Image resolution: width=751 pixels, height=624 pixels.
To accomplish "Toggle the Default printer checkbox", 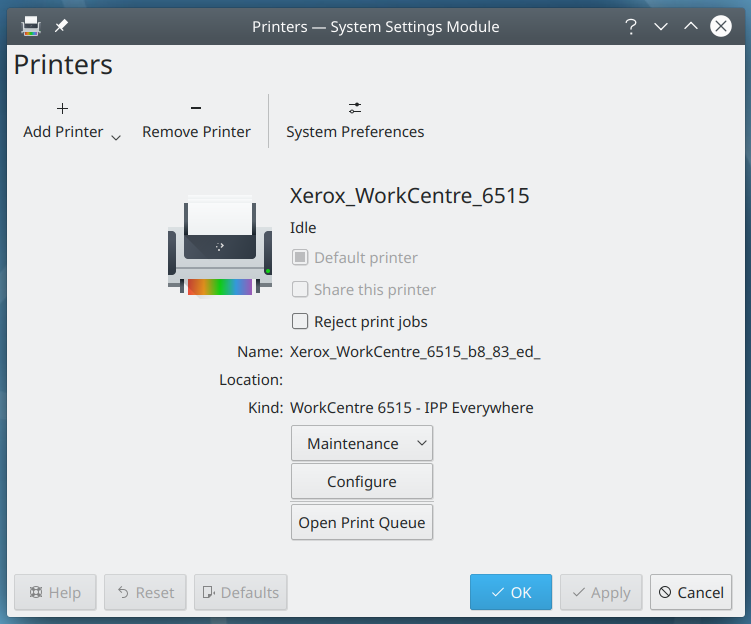I will pyautogui.click(x=300, y=258).
